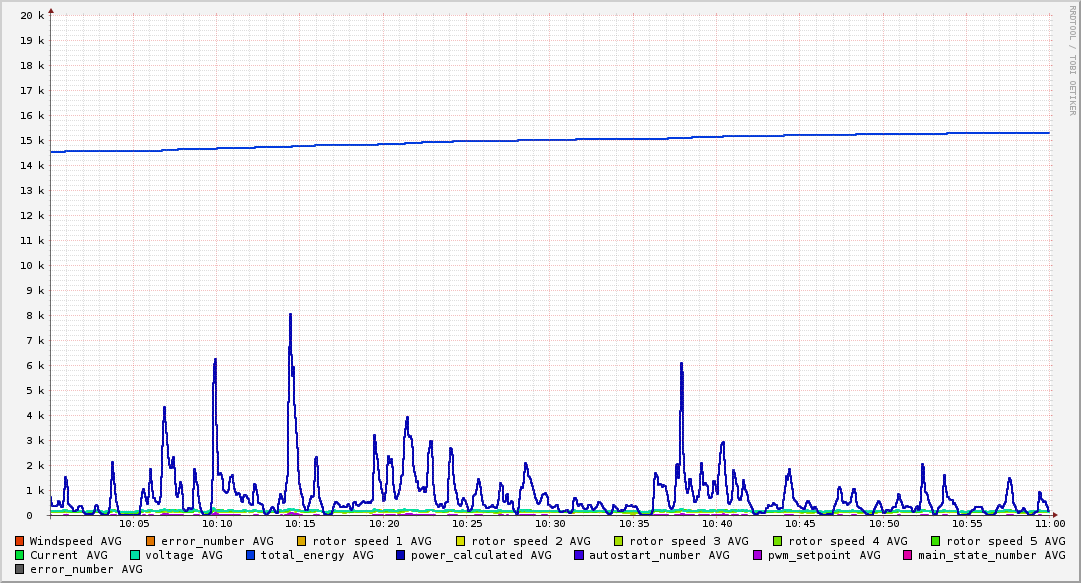
Task: Click rotor speed 4 AVG legend swatch
Action: [778, 542]
